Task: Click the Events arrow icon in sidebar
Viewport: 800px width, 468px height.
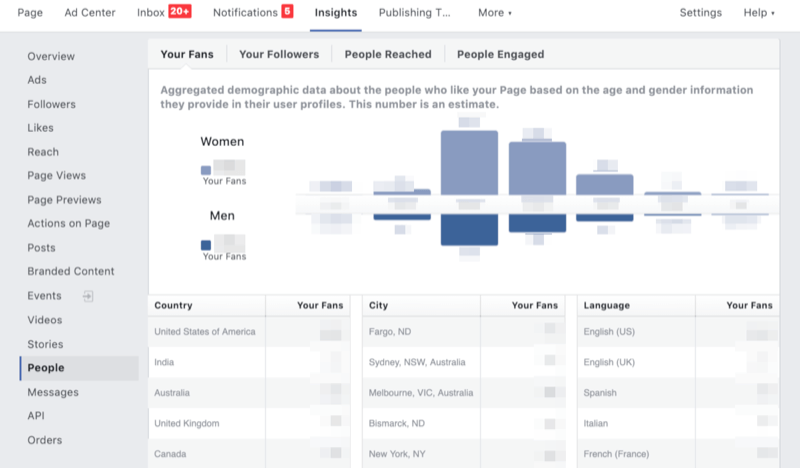Action: click(87, 296)
